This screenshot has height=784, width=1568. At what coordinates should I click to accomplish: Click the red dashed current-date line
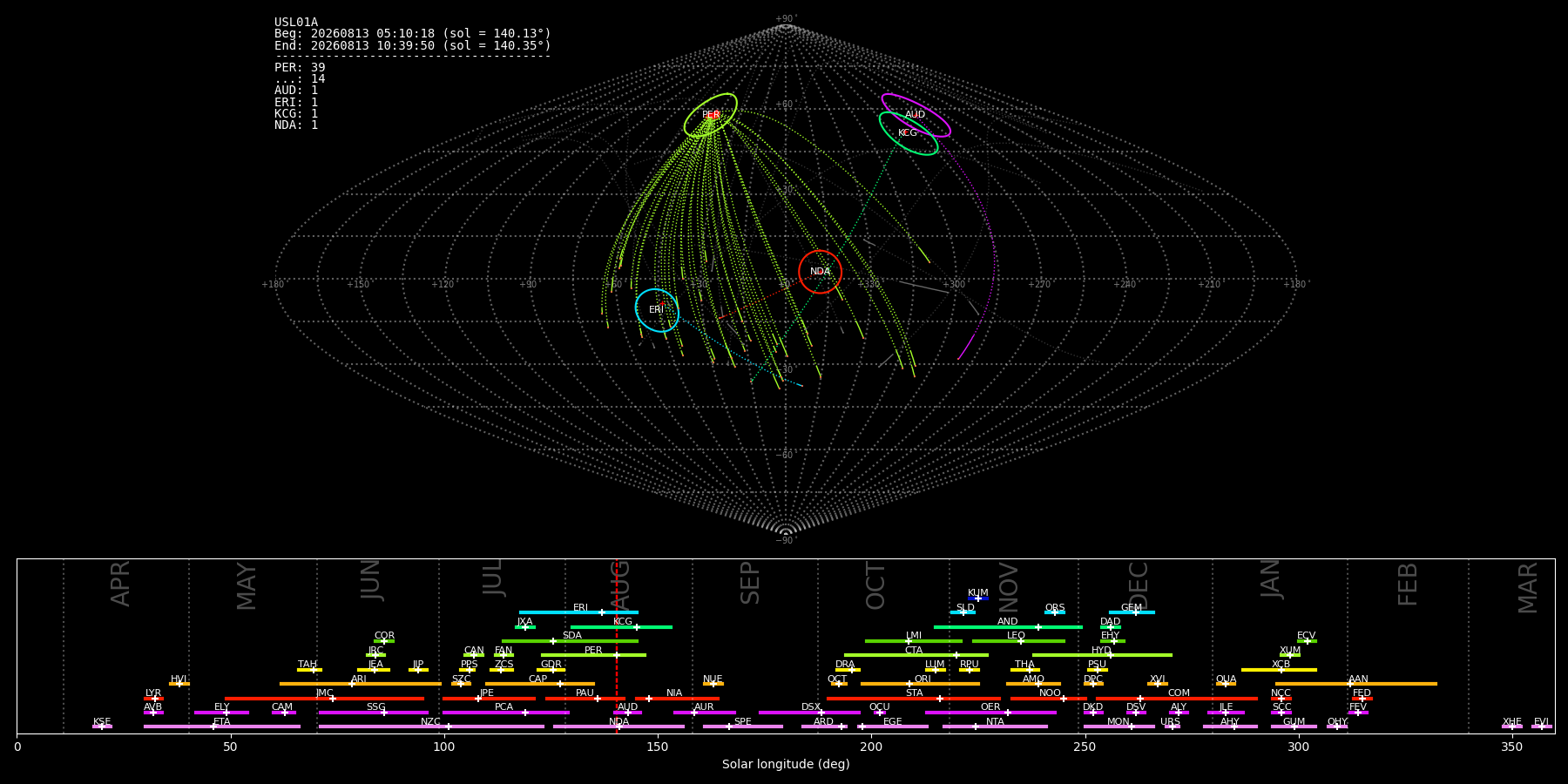click(x=617, y=645)
